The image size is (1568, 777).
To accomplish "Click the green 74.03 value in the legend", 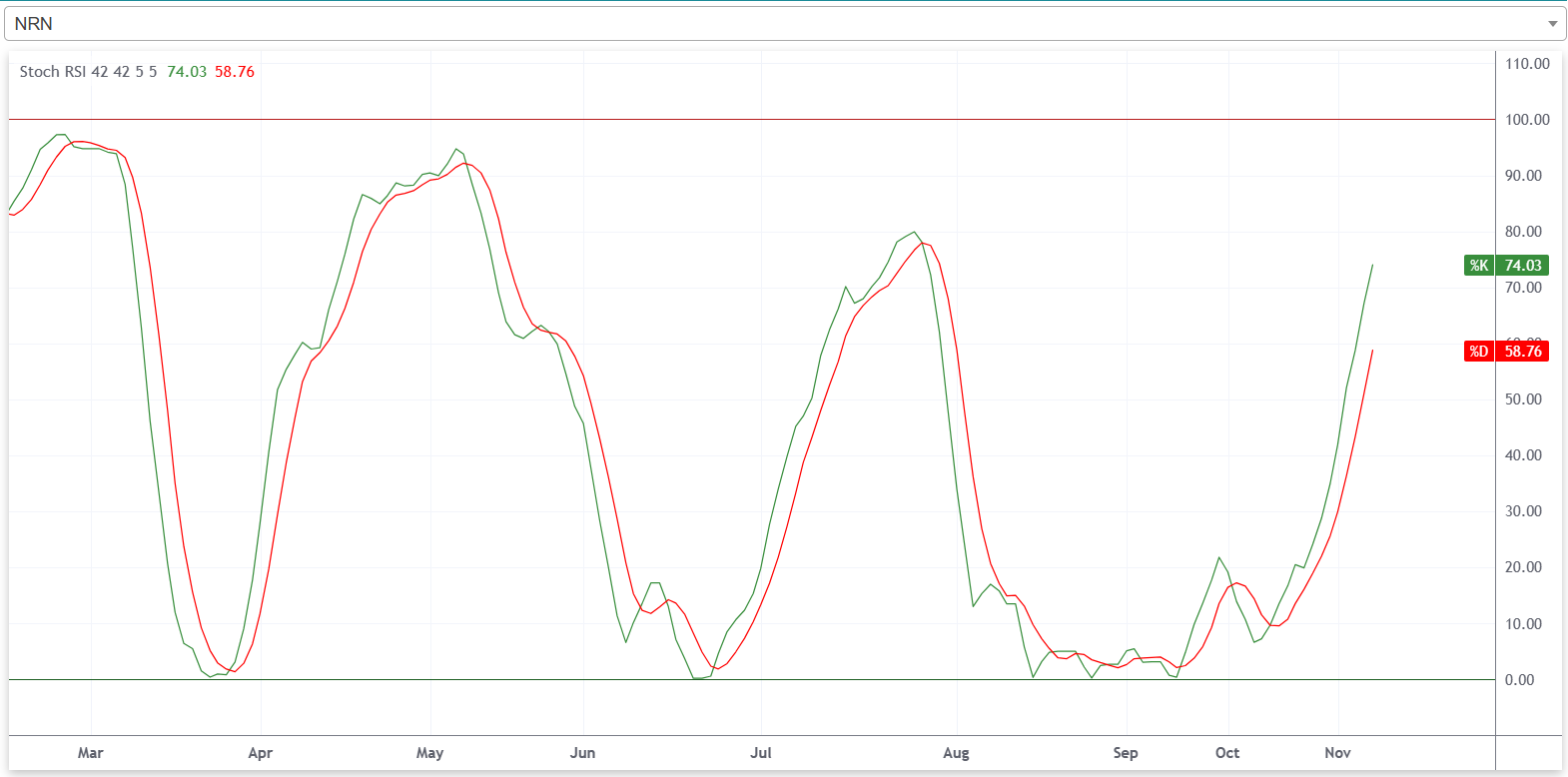I will pos(187,72).
